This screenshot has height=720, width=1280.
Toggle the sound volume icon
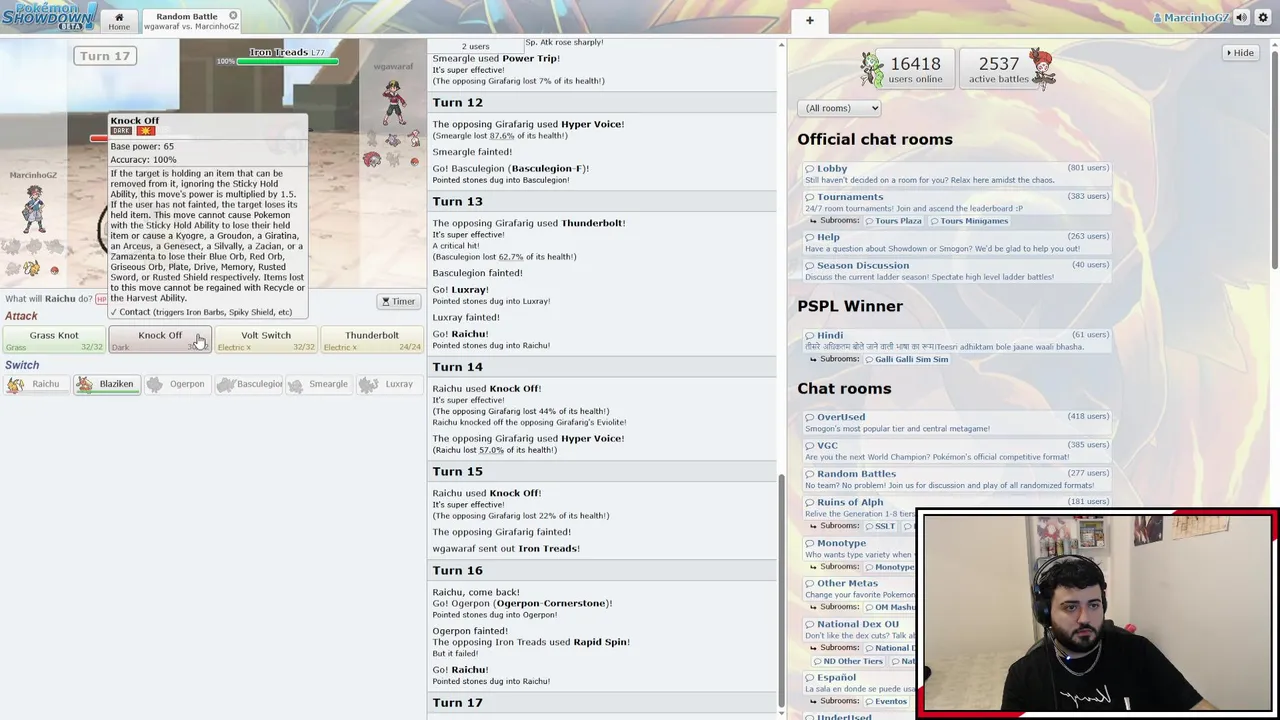pyautogui.click(x=1241, y=18)
